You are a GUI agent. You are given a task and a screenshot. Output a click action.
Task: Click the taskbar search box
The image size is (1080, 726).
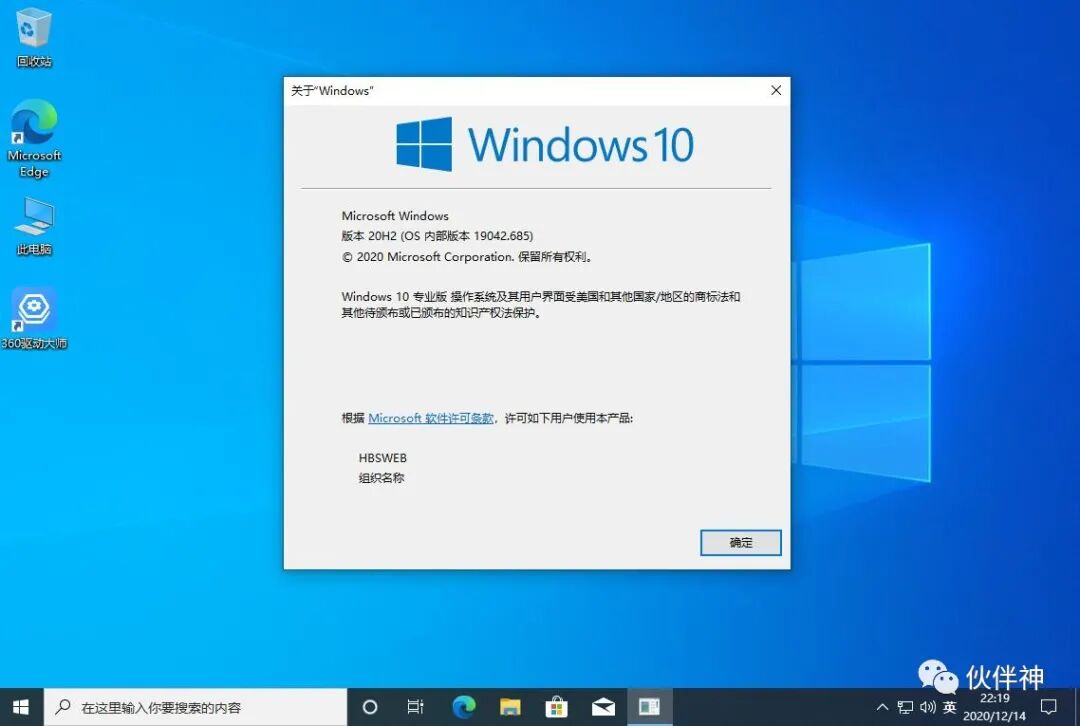tap(195, 707)
